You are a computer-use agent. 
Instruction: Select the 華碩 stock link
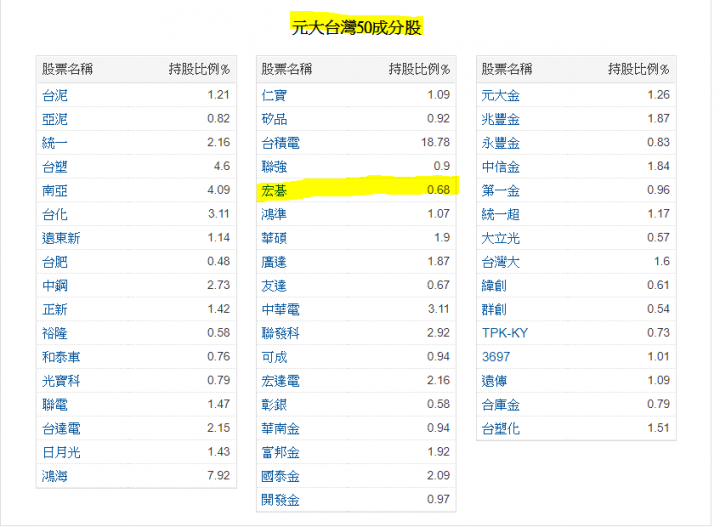[274, 238]
